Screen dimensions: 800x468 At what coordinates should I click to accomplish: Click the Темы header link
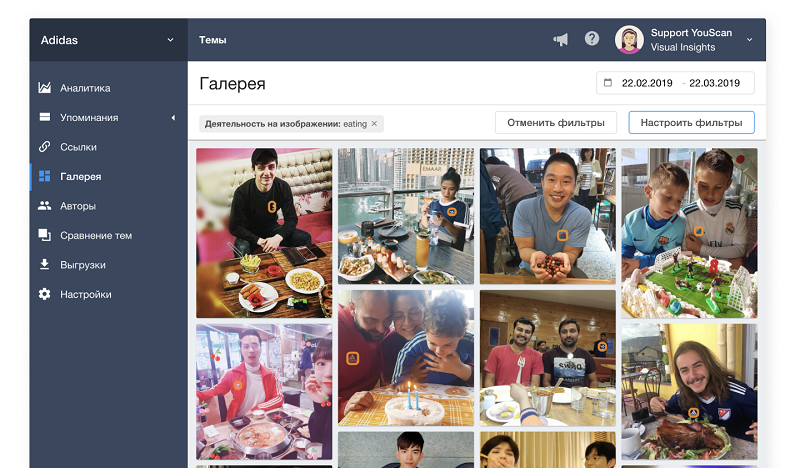tap(212, 40)
